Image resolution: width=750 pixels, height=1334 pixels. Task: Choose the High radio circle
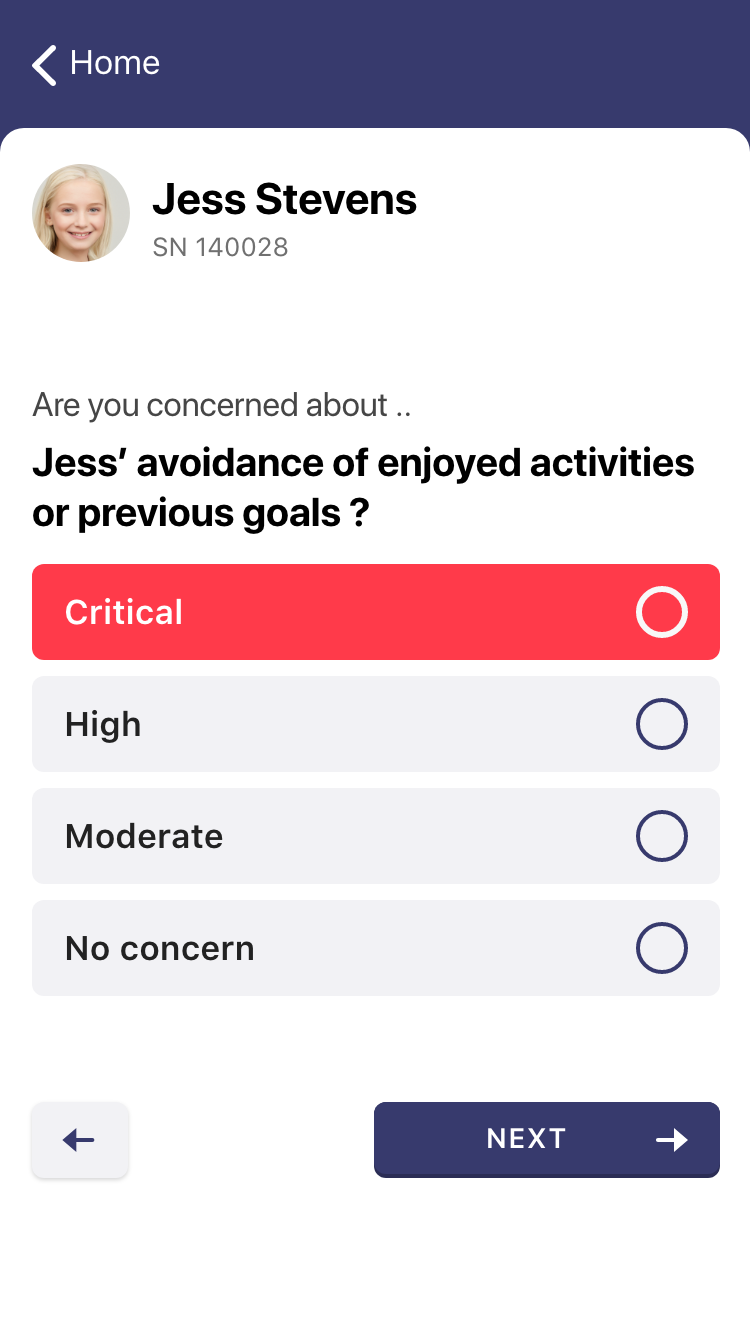click(661, 724)
